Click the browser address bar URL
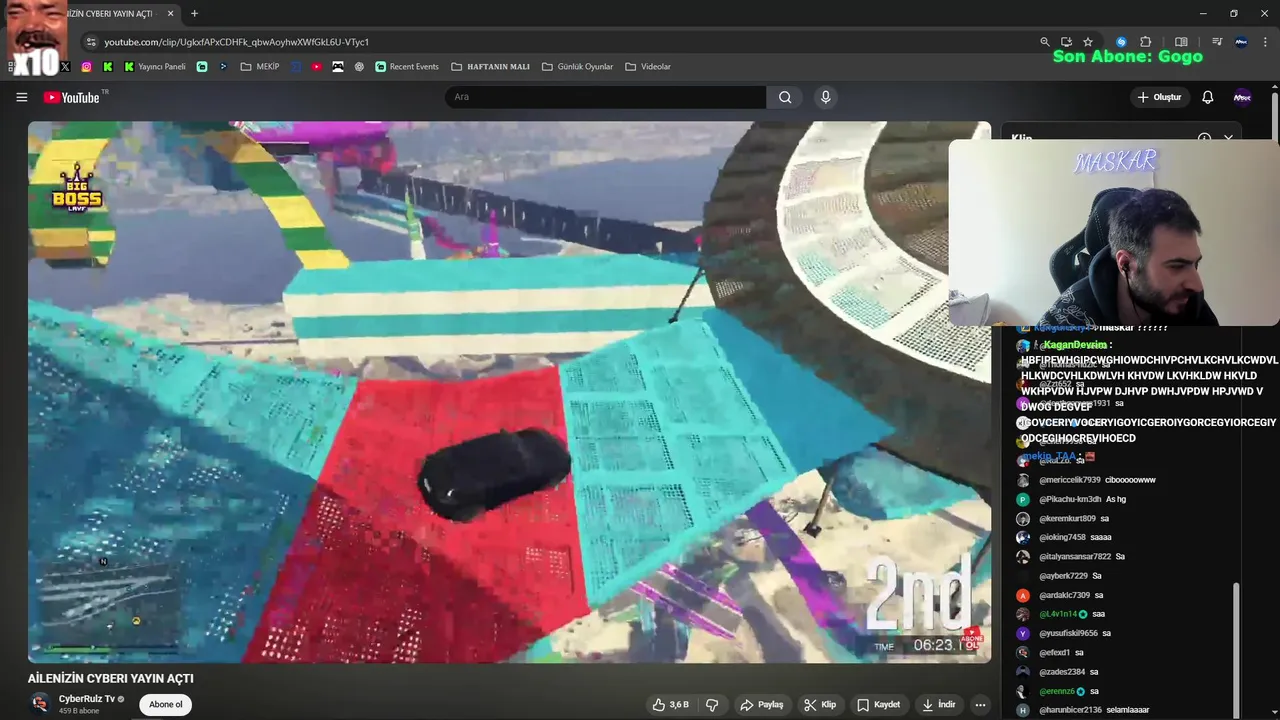This screenshot has width=1280, height=720. click(237, 42)
